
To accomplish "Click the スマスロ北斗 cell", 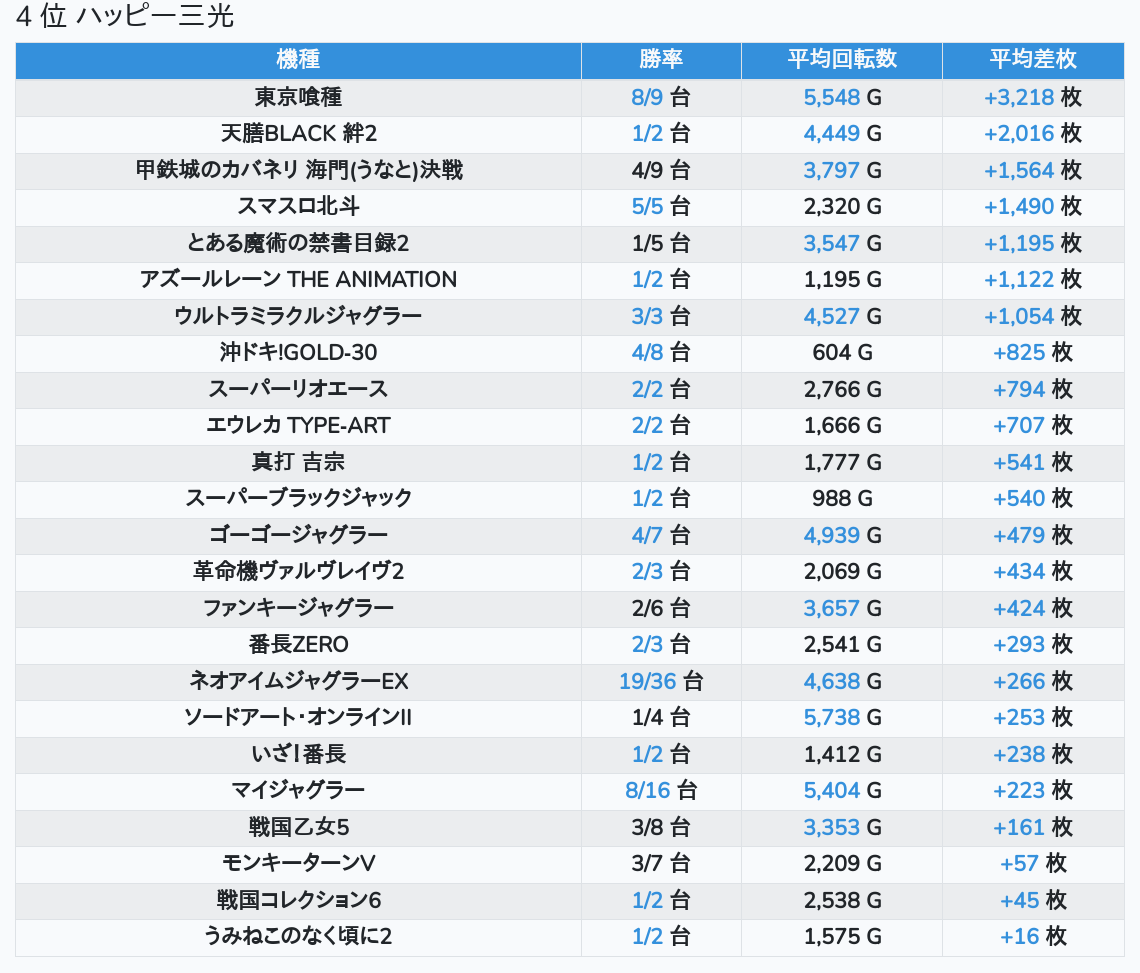I will [x=298, y=207].
